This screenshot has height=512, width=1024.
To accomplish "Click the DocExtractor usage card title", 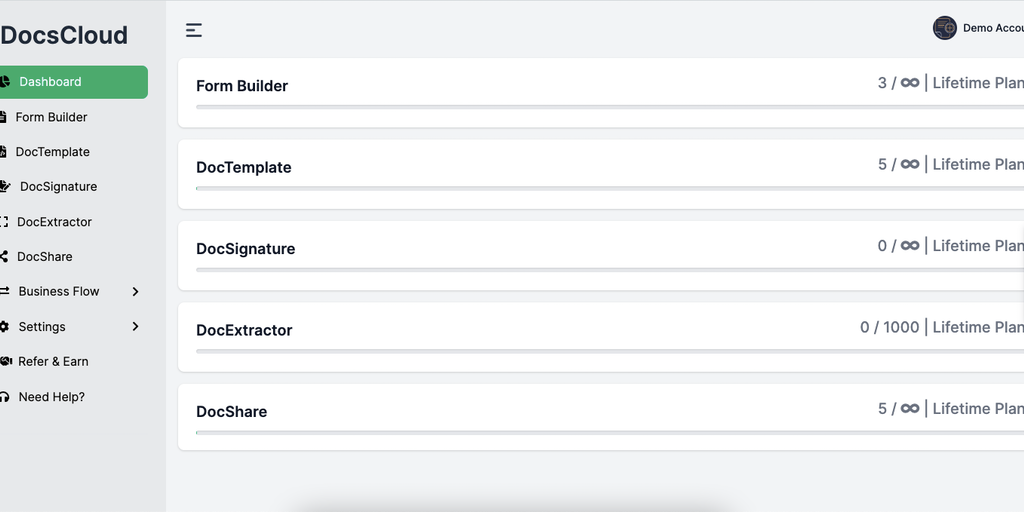I will [244, 330].
